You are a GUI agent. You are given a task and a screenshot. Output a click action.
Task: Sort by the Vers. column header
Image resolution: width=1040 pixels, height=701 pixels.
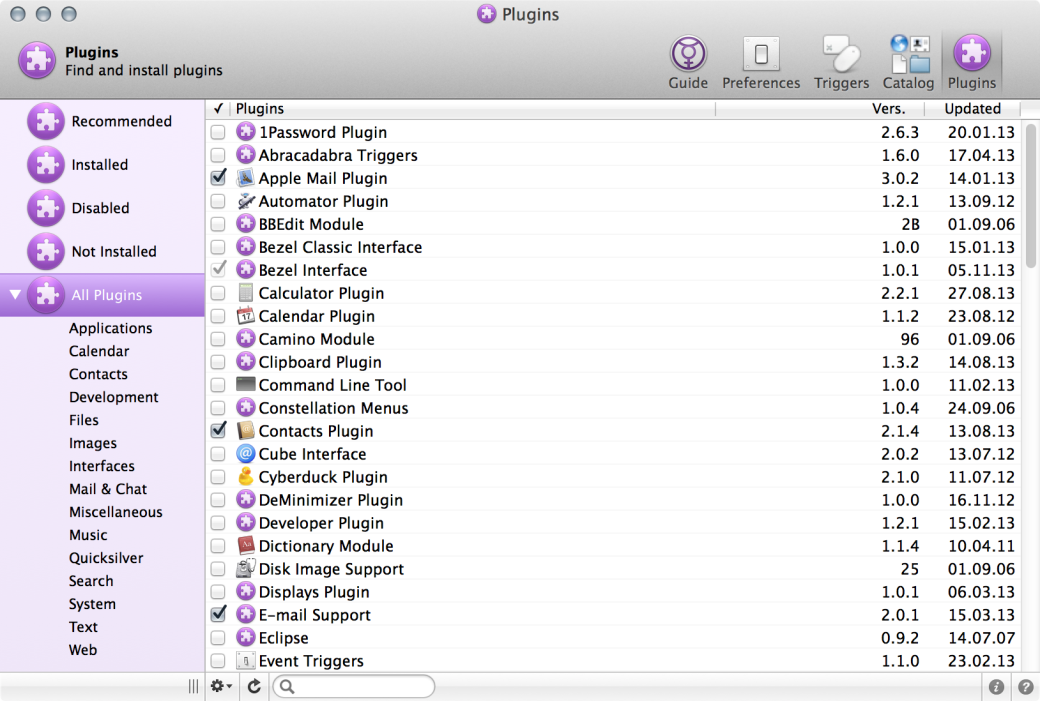[x=888, y=109]
